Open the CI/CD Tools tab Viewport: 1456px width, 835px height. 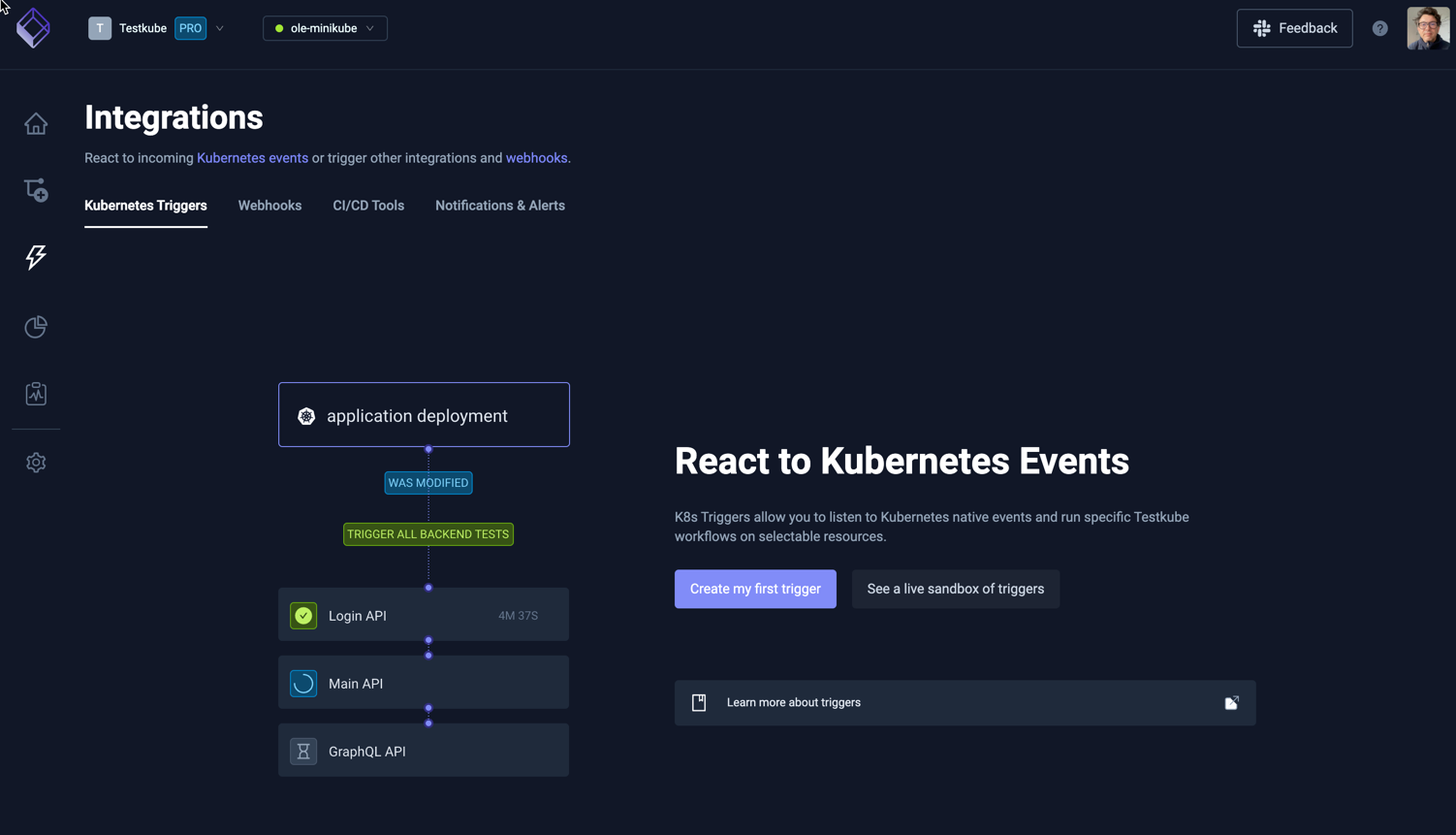pyautogui.click(x=368, y=206)
